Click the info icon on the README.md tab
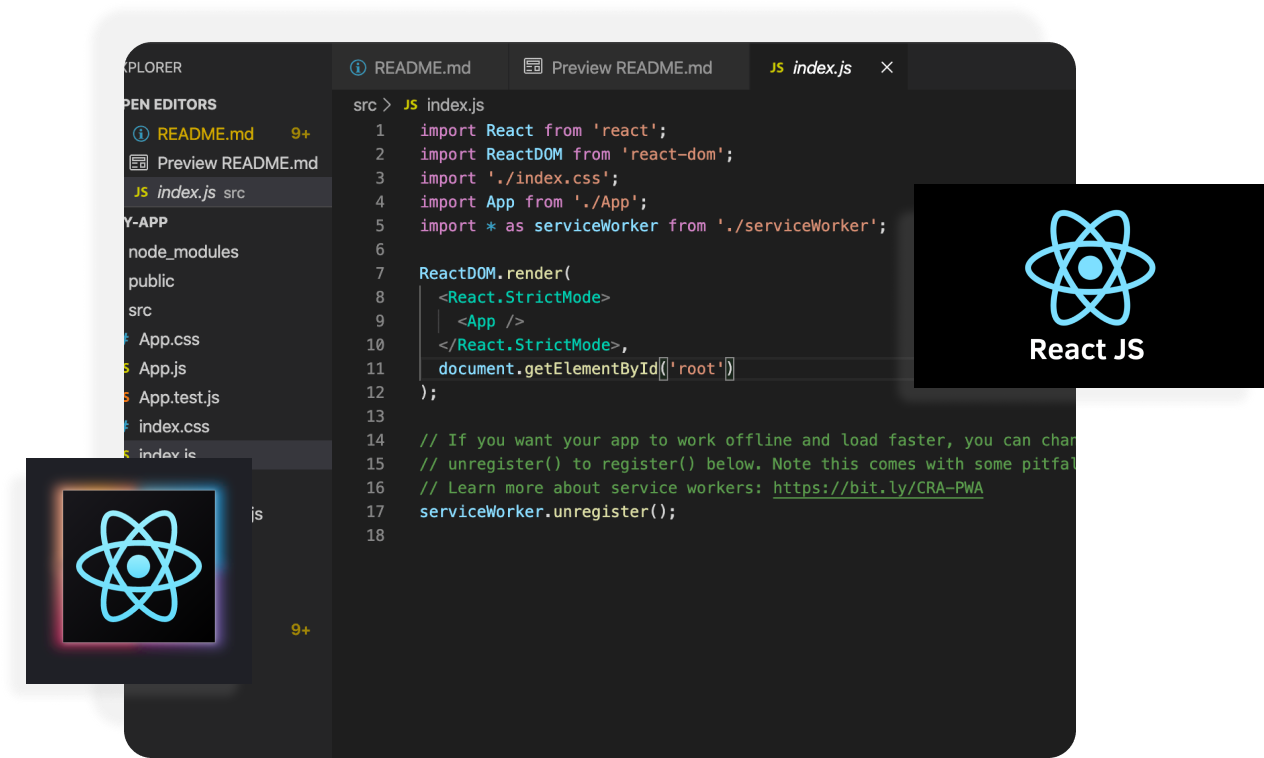The height and width of the screenshot is (758, 1264). [359, 67]
